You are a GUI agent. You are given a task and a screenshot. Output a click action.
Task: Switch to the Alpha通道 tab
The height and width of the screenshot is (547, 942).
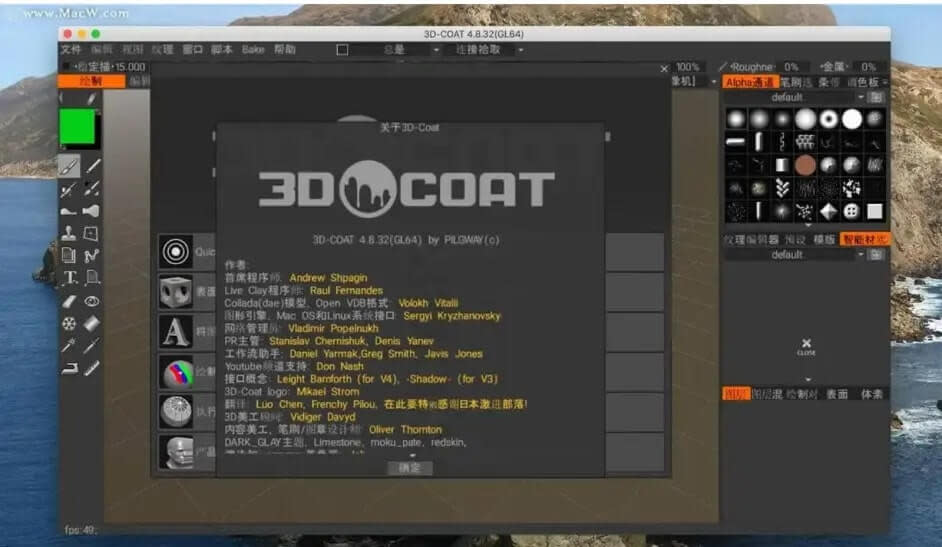pyautogui.click(x=750, y=82)
